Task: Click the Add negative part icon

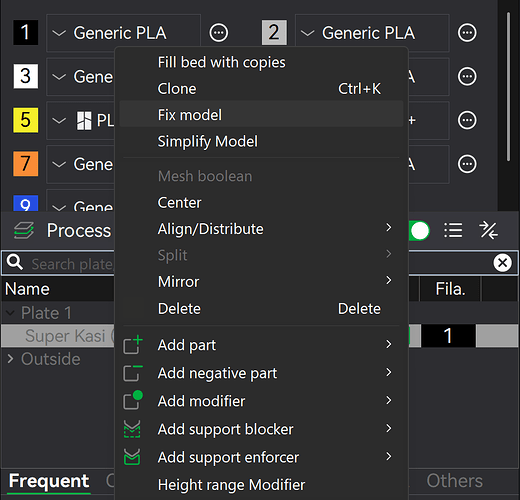Action: pyautogui.click(x=133, y=373)
